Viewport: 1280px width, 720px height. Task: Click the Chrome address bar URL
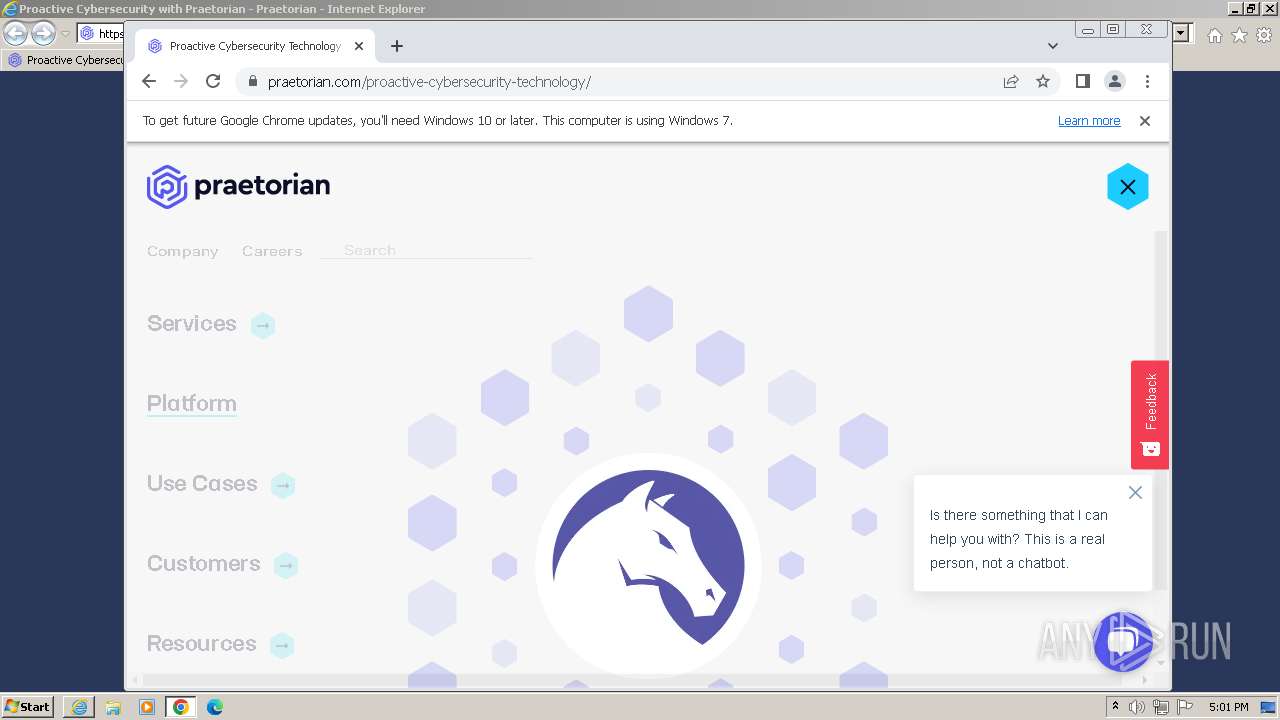point(429,82)
